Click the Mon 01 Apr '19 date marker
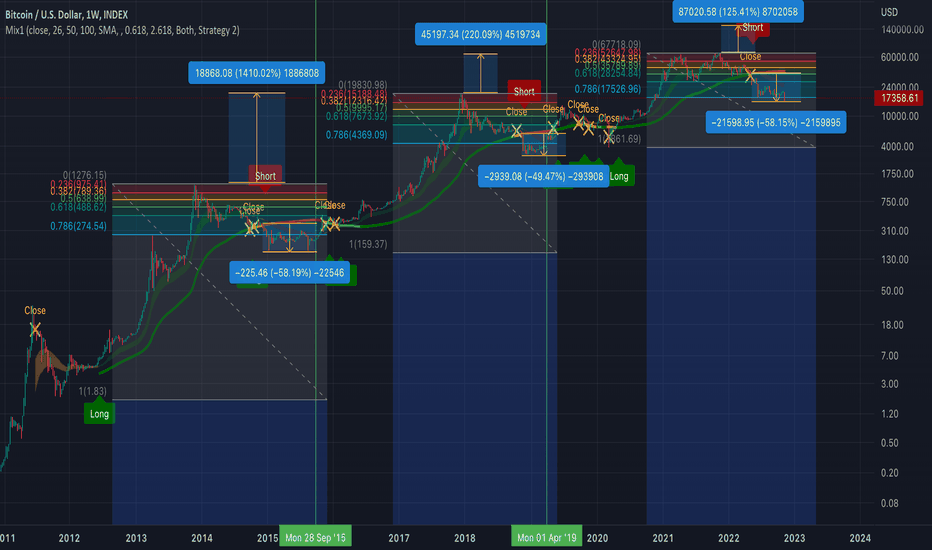This screenshot has height=550, width=932. 546,538
